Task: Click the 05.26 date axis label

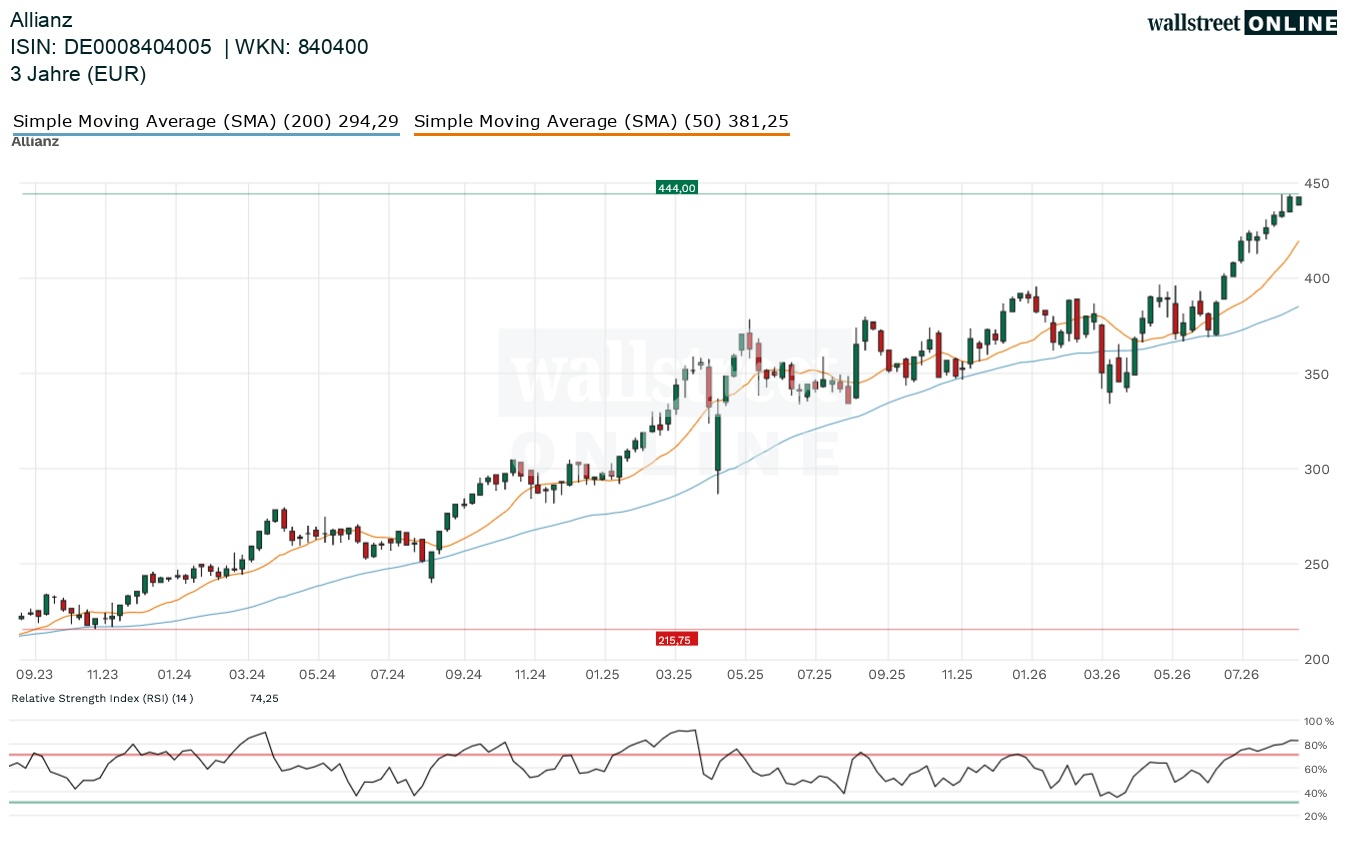Action: pyautogui.click(x=1172, y=675)
